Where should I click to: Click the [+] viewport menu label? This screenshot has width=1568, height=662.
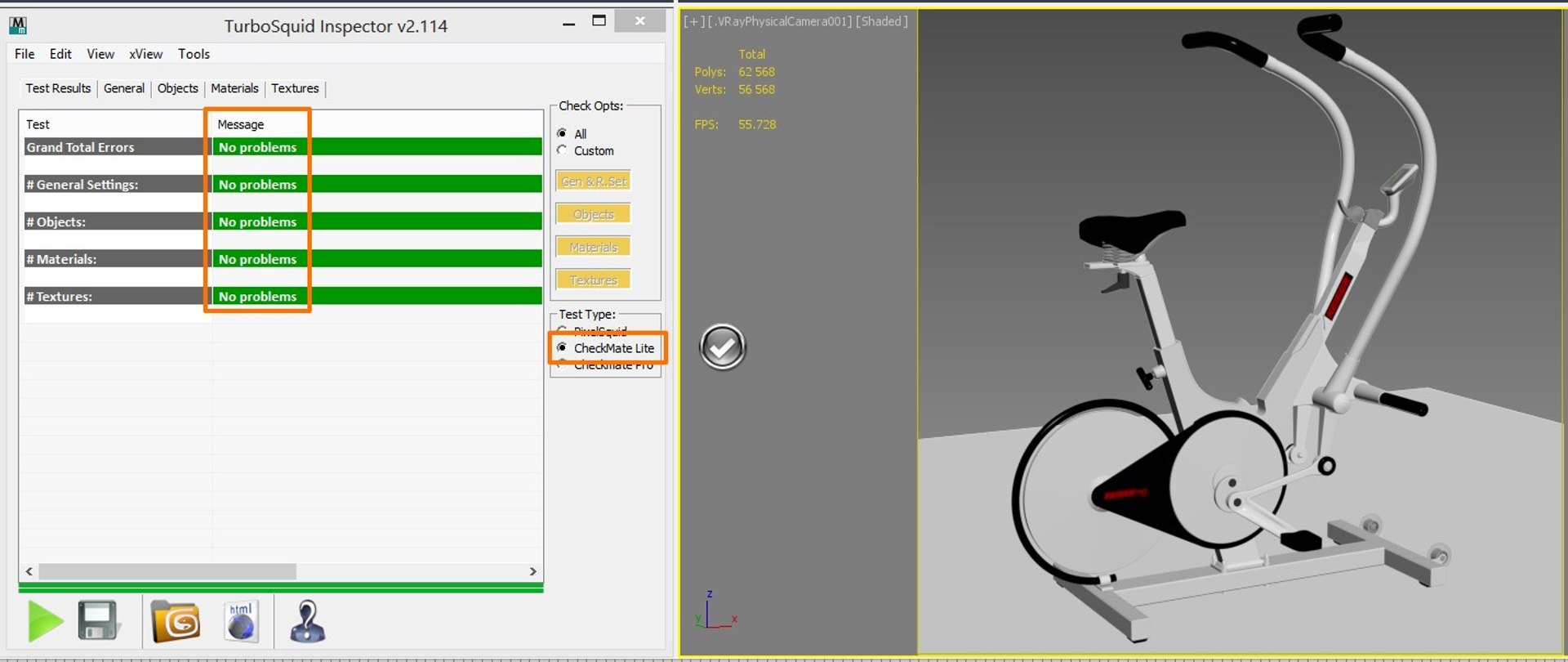[x=693, y=21]
